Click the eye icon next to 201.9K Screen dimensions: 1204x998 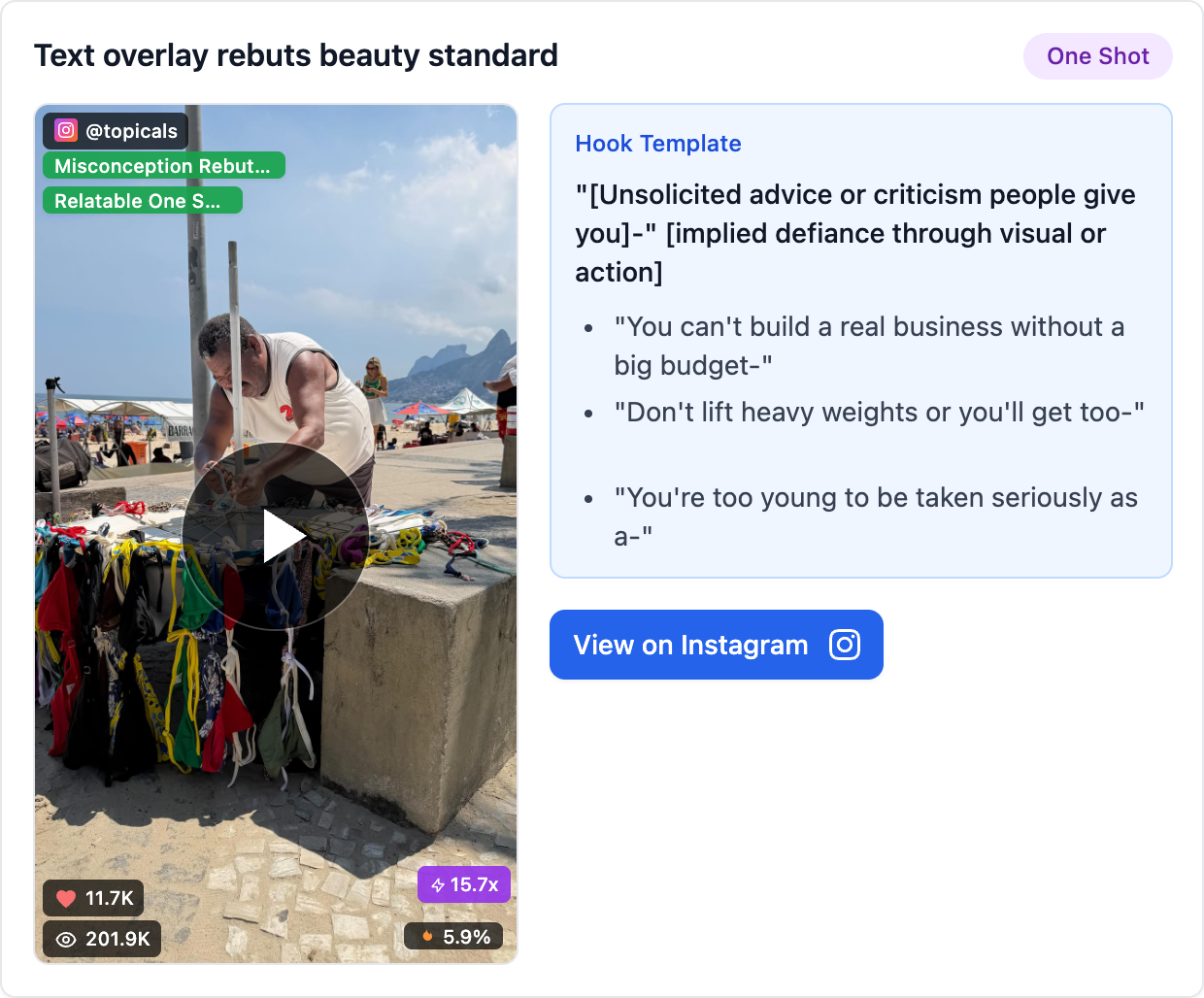click(66, 939)
